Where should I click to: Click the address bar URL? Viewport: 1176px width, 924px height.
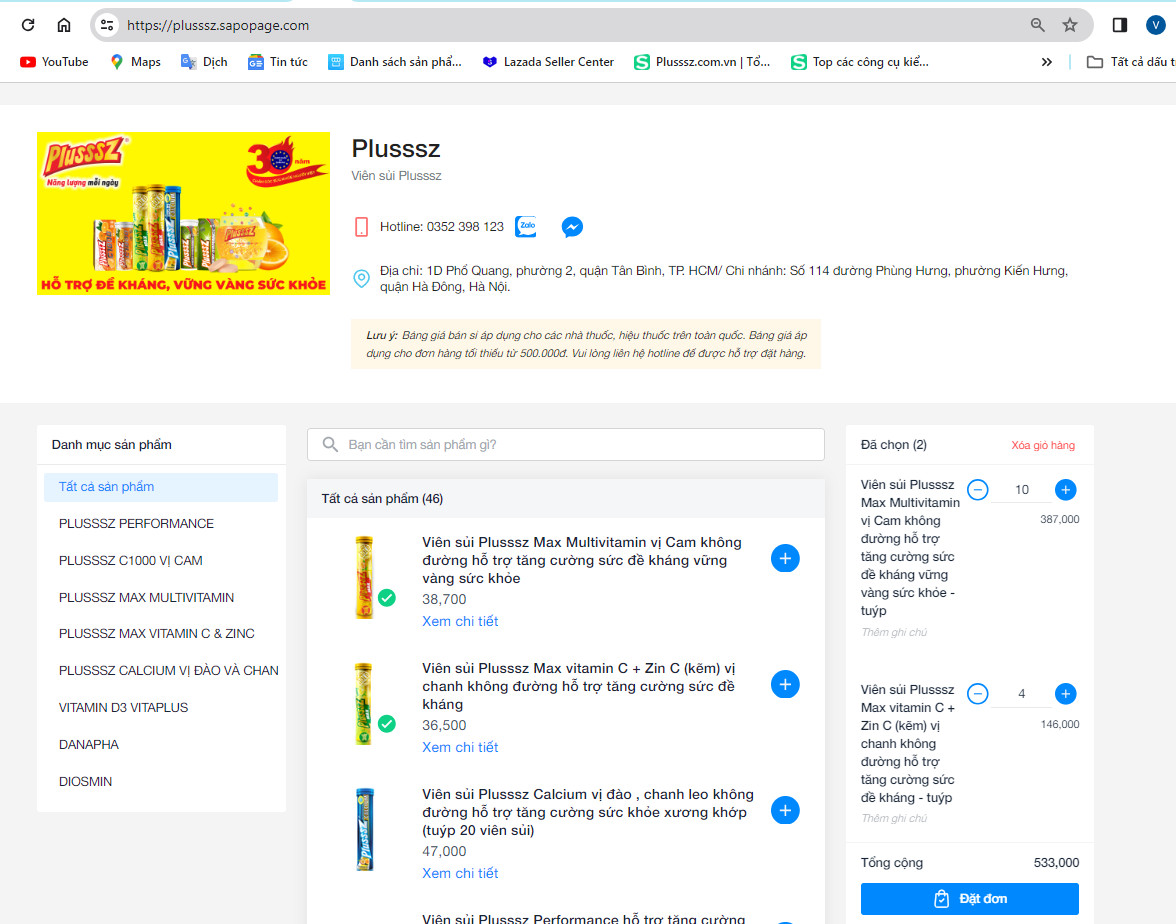point(218,26)
